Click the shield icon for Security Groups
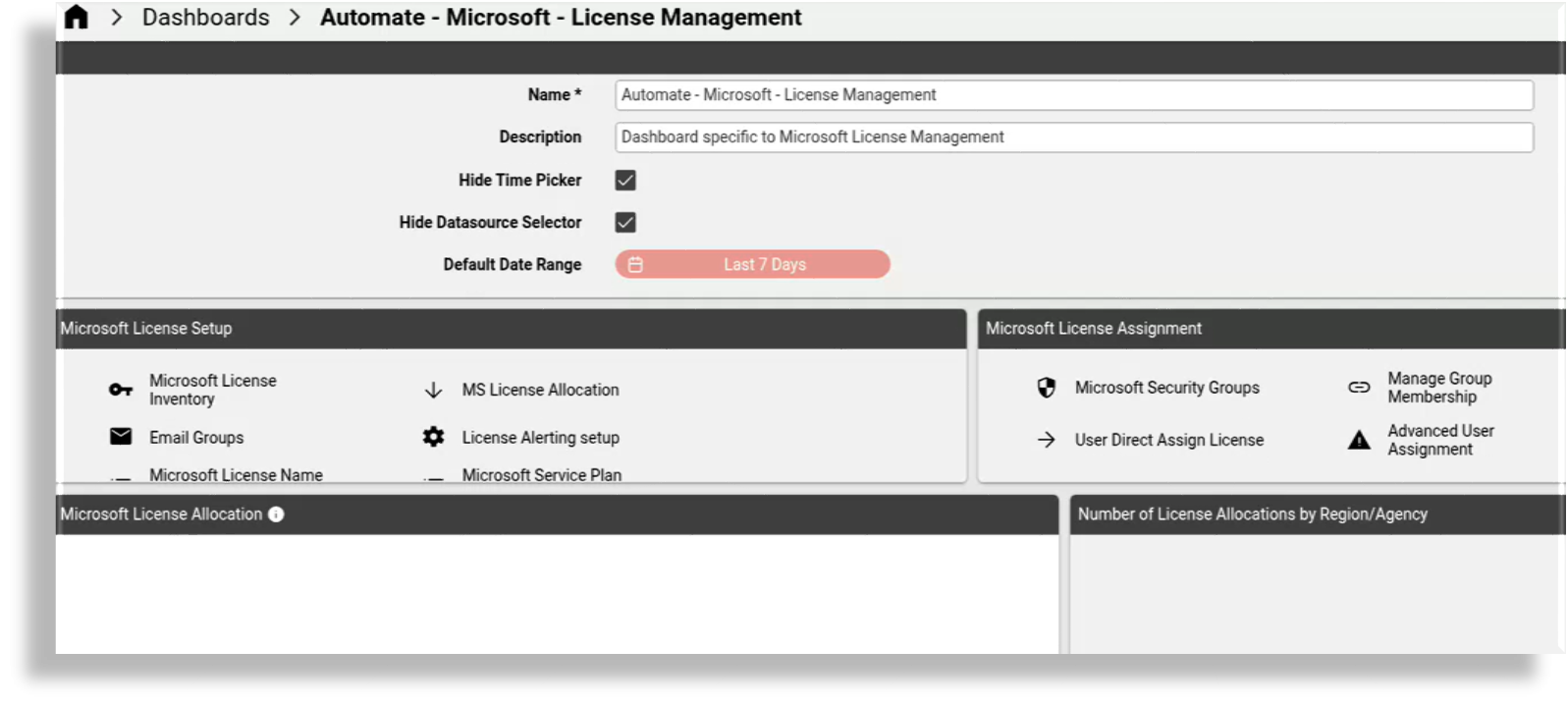Viewport: 1568px width, 704px height. pyautogui.click(x=1047, y=388)
